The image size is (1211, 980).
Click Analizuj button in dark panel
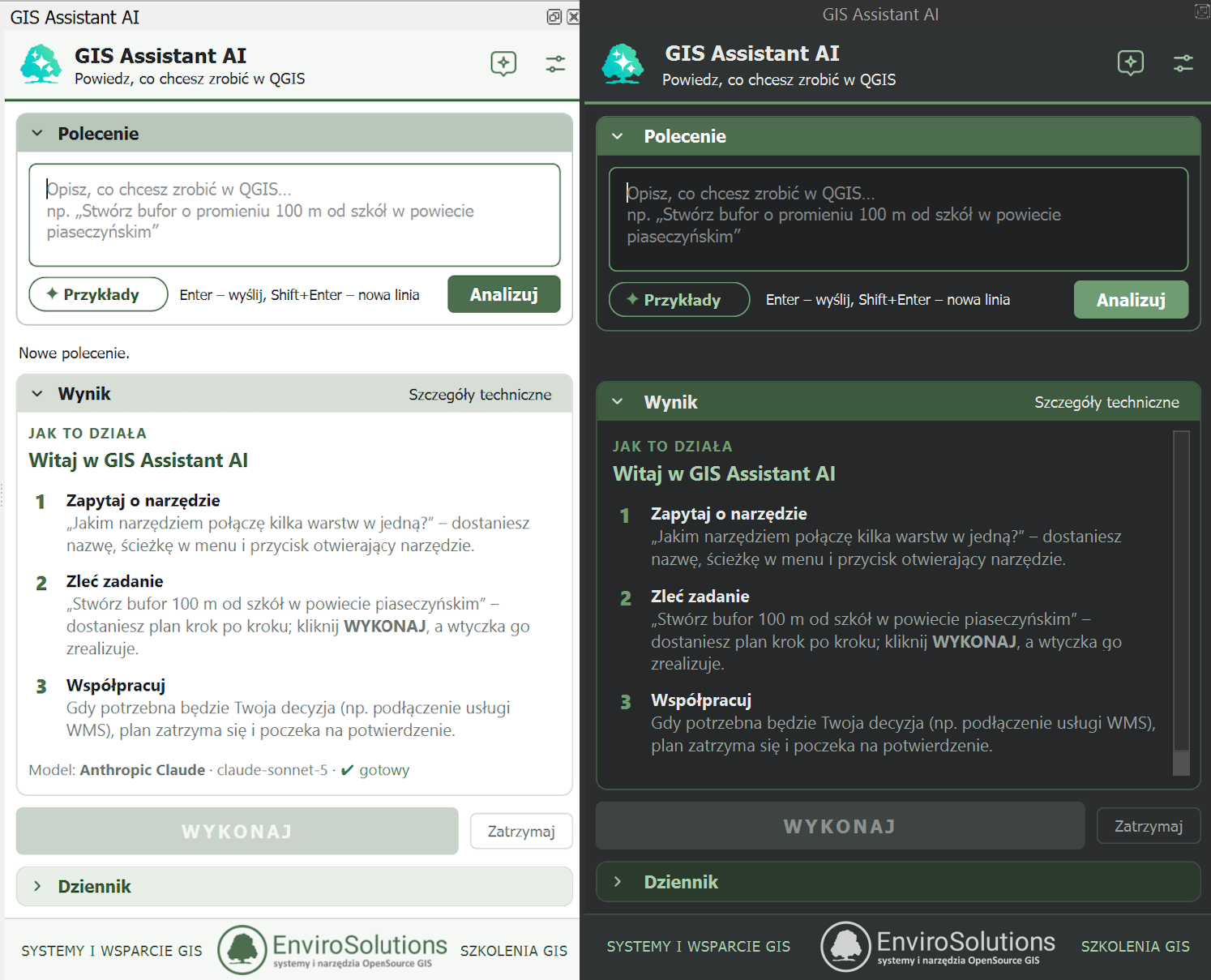[x=1132, y=300]
